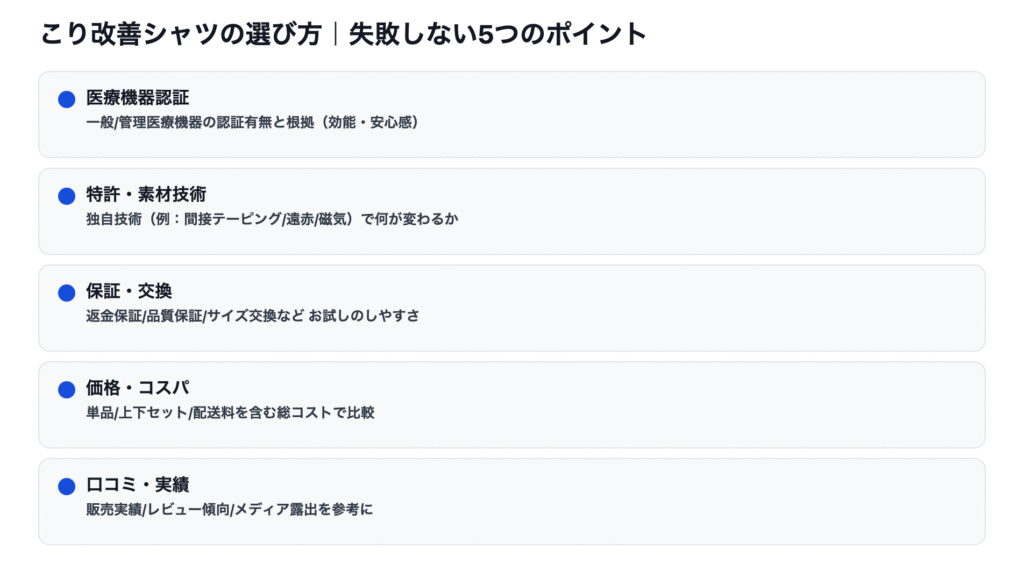Click the main title こり改善シャツの選び方
The image size is (1024, 571).
[x=180, y=35]
